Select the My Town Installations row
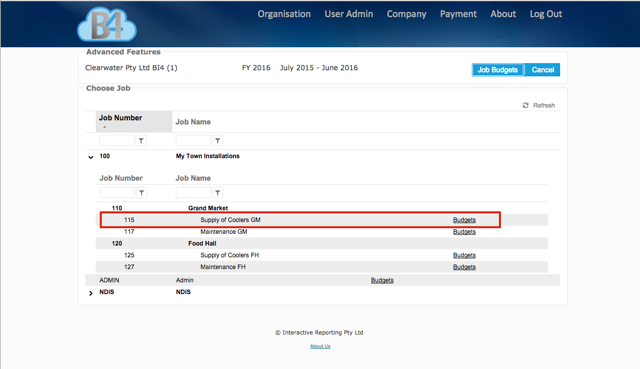The width and height of the screenshot is (640, 369). click(x=322, y=156)
